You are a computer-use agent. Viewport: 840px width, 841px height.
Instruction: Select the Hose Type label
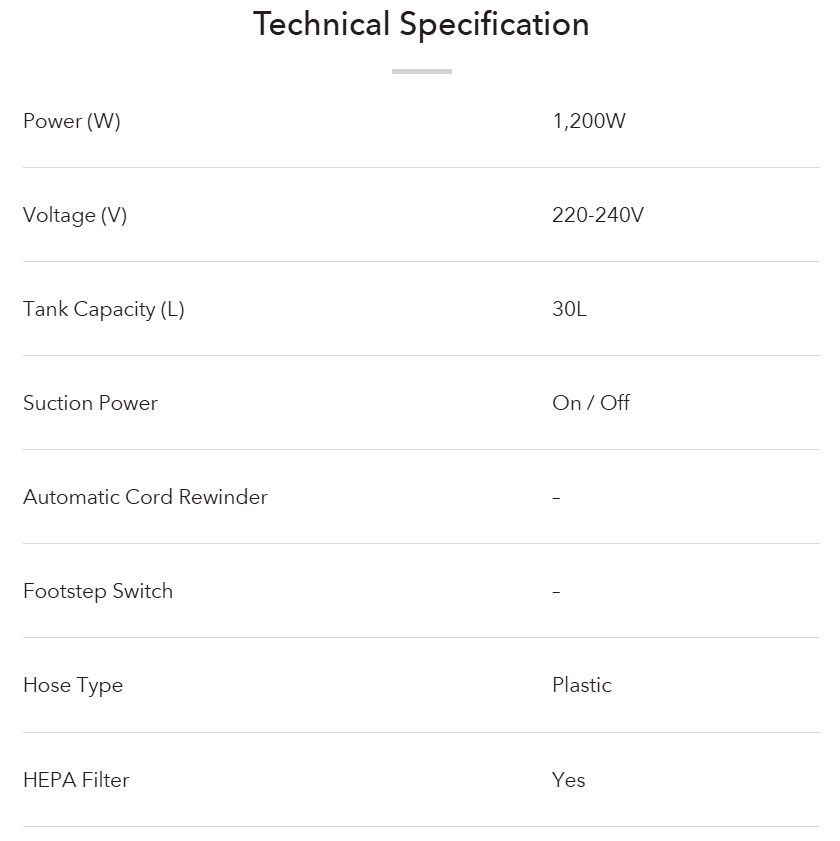tap(73, 685)
